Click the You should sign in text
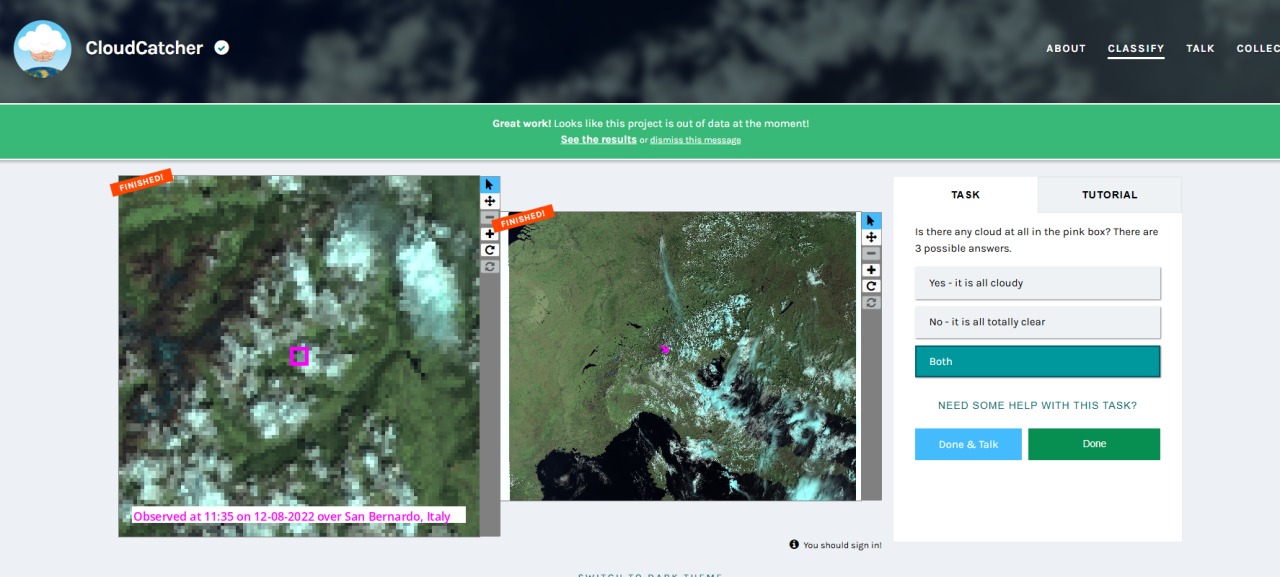 coord(842,545)
